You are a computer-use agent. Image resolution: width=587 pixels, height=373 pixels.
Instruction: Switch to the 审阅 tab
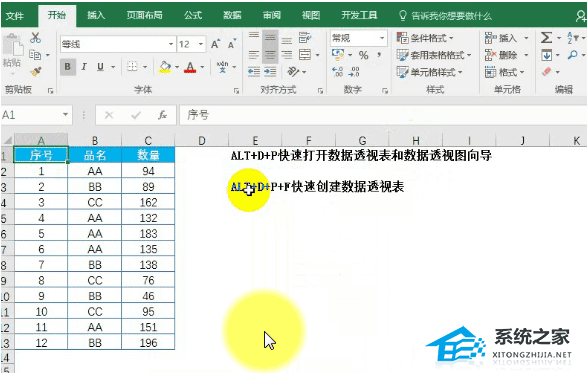pos(271,15)
